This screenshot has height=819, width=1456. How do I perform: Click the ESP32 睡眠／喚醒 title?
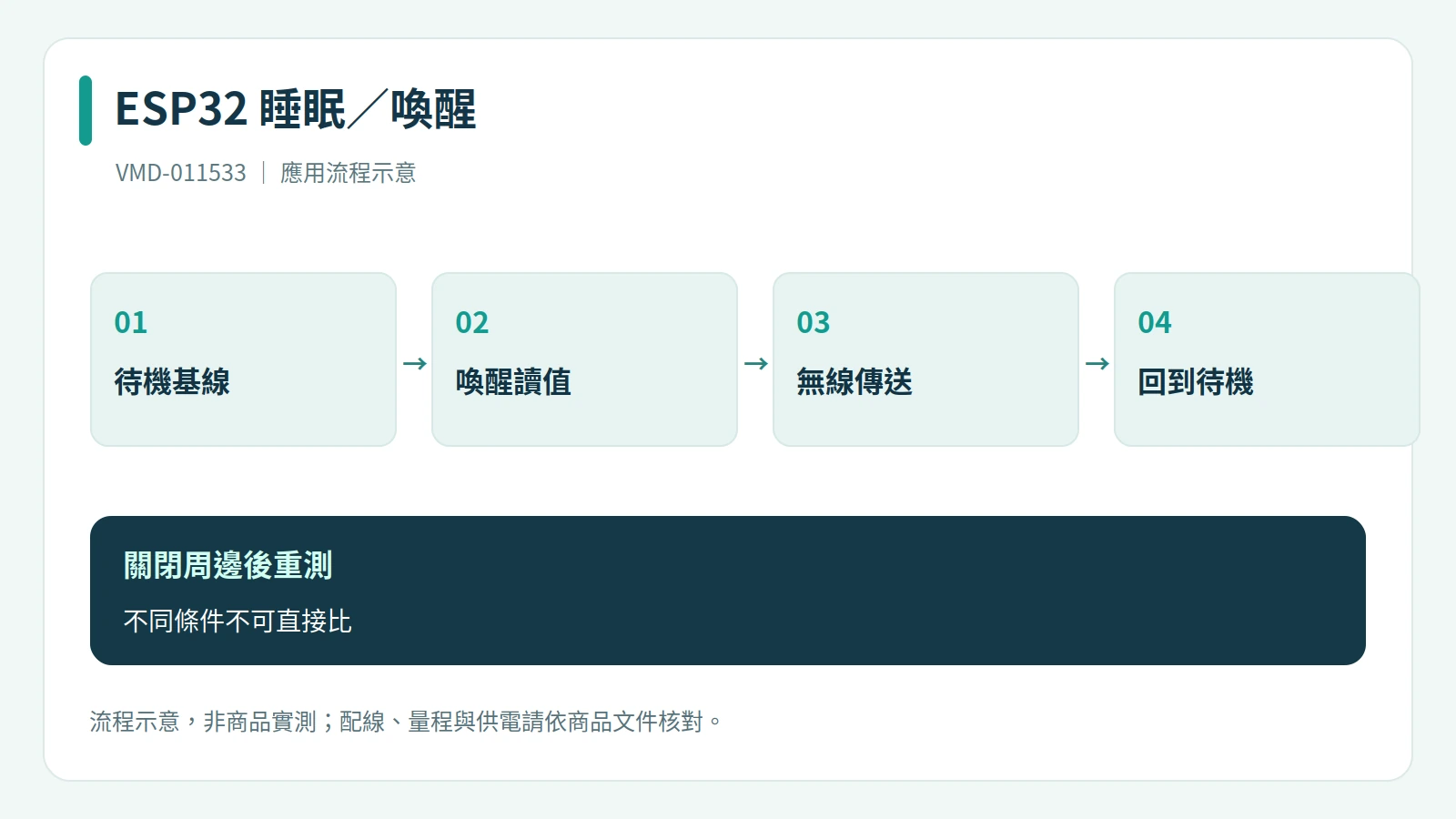tap(296, 109)
